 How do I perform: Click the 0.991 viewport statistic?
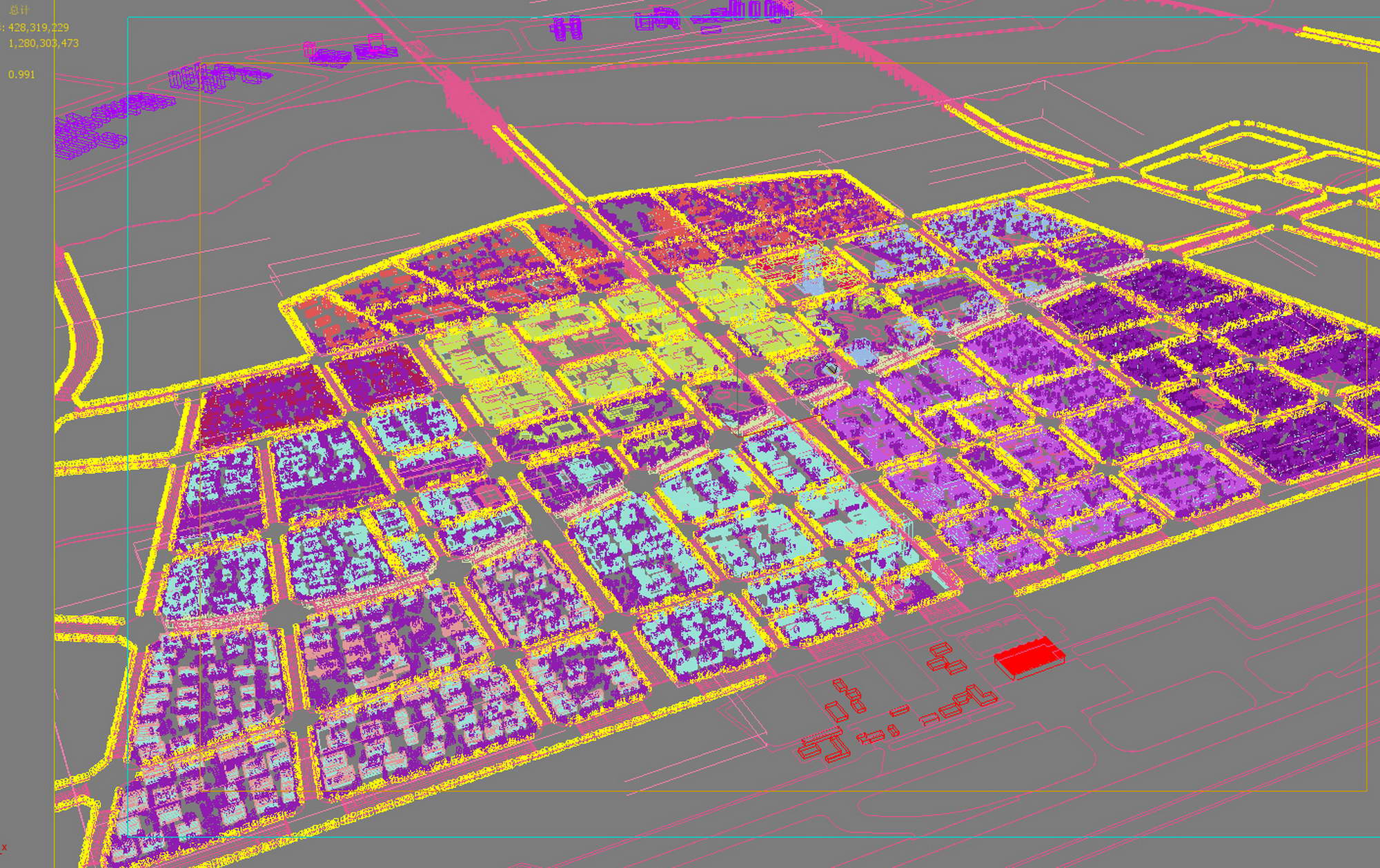(21, 75)
